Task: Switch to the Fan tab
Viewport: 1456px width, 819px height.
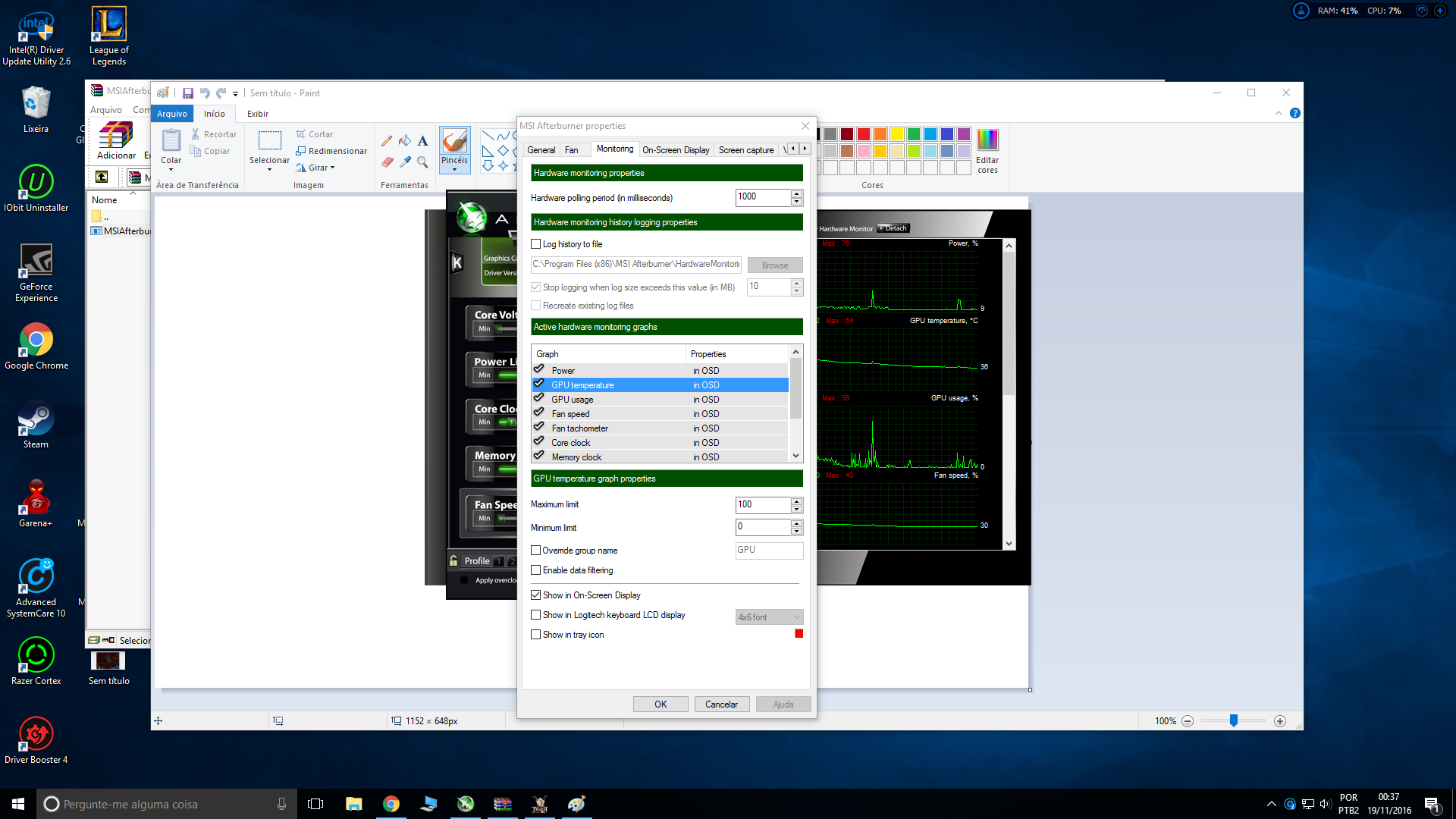Action: (x=571, y=150)
